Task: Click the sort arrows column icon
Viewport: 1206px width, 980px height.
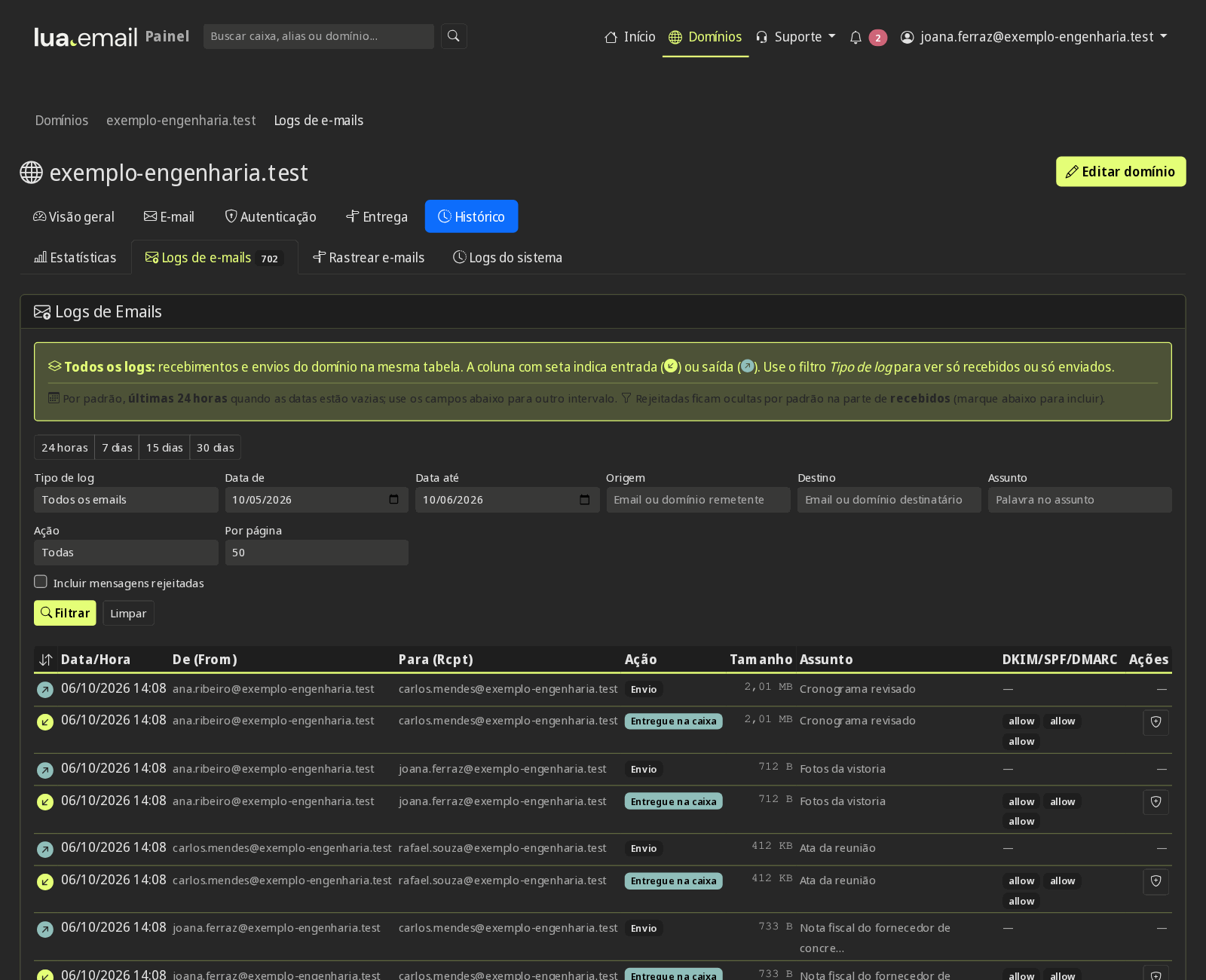Action: click(x=45, y=660)
